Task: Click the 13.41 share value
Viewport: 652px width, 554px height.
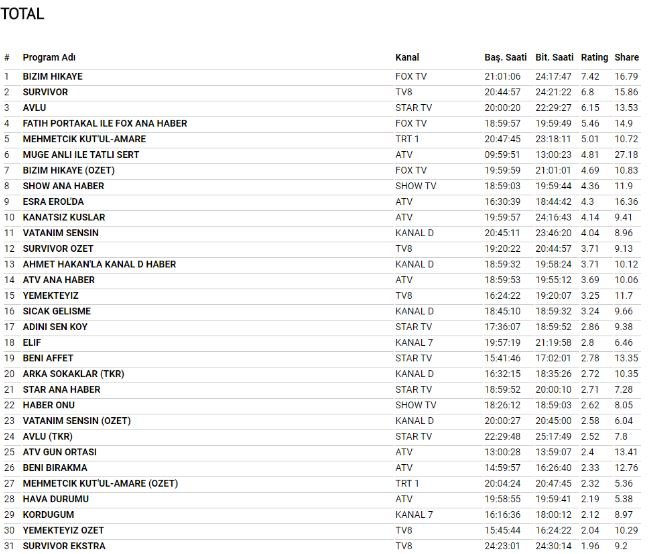Action: tap(626, 452)
